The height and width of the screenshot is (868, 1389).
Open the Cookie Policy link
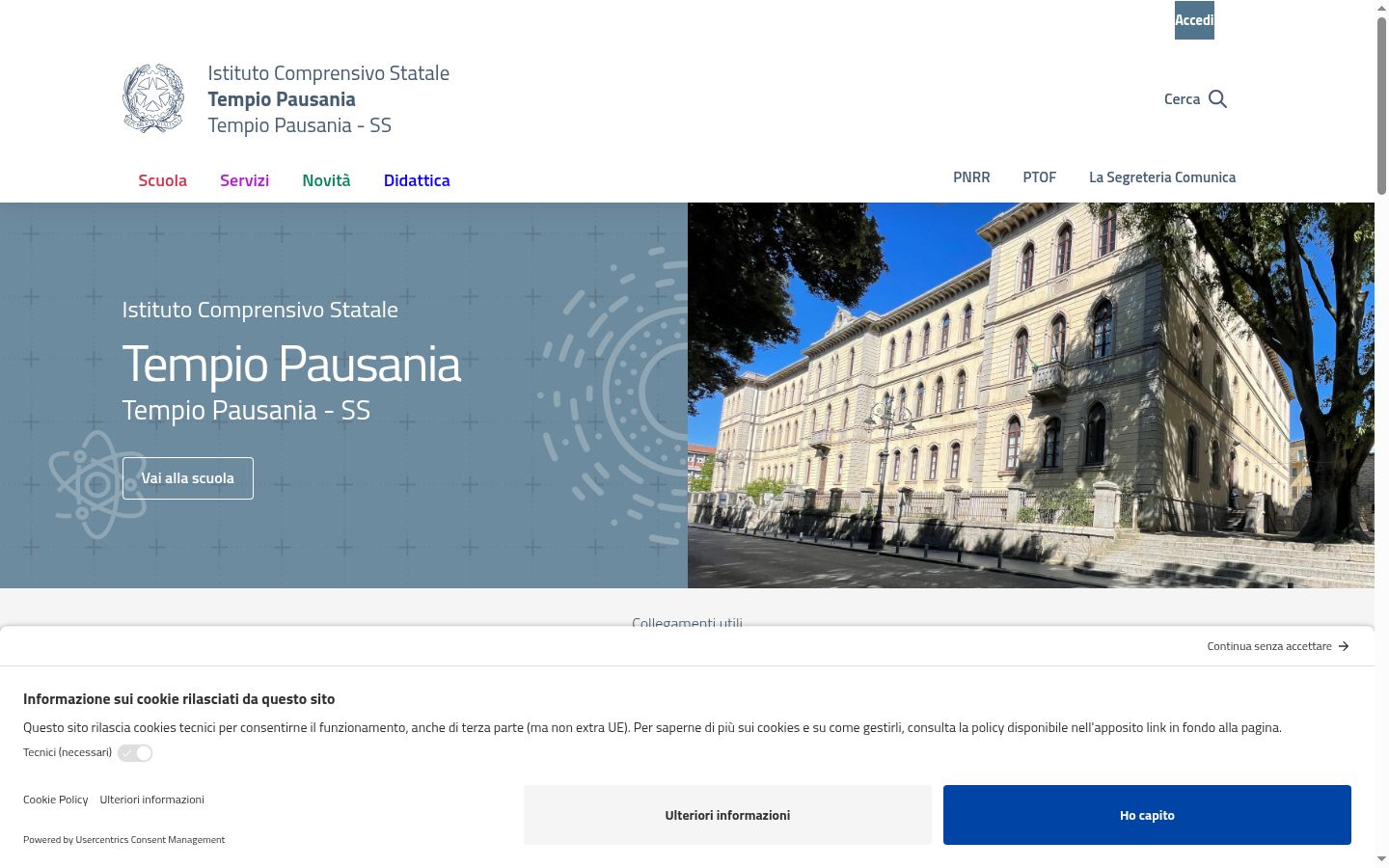click(x=55, y=800)
